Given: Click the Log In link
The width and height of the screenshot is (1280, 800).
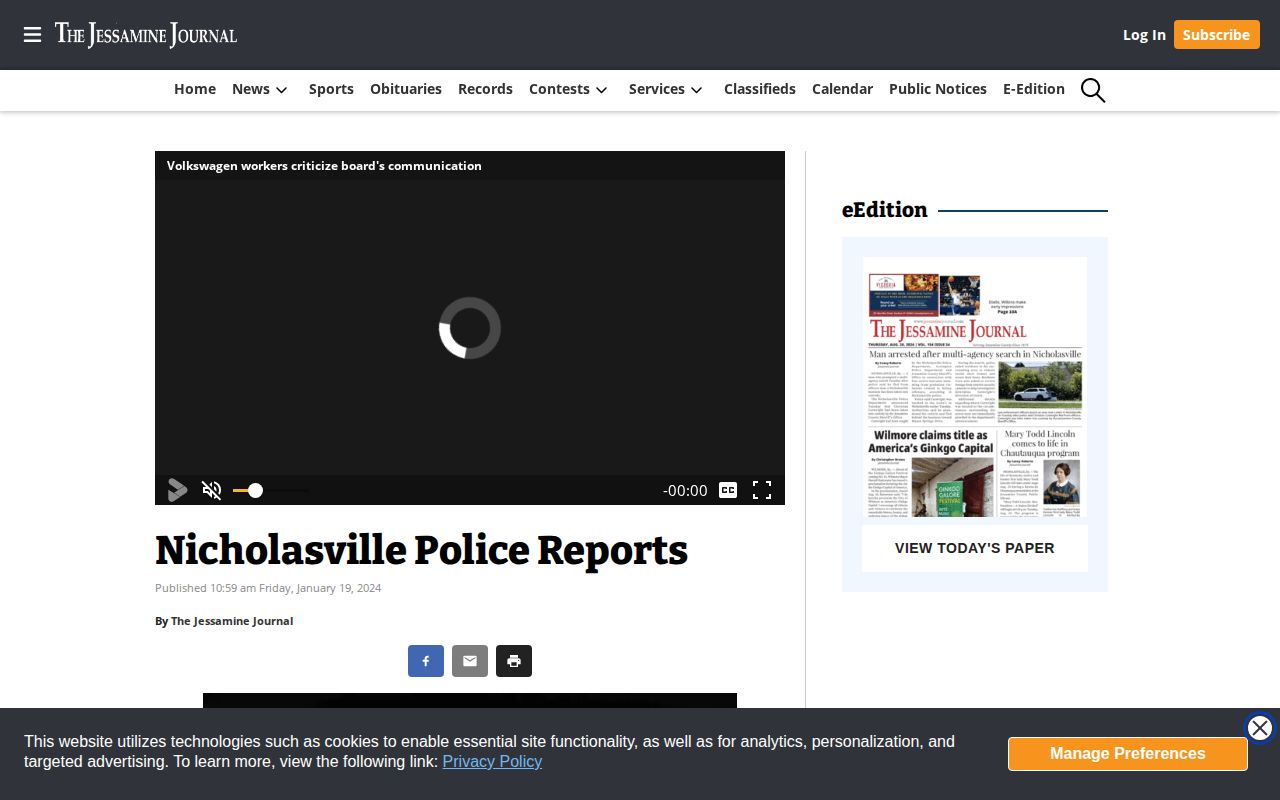Looking at the screenshot, I should click(1144, 35).
